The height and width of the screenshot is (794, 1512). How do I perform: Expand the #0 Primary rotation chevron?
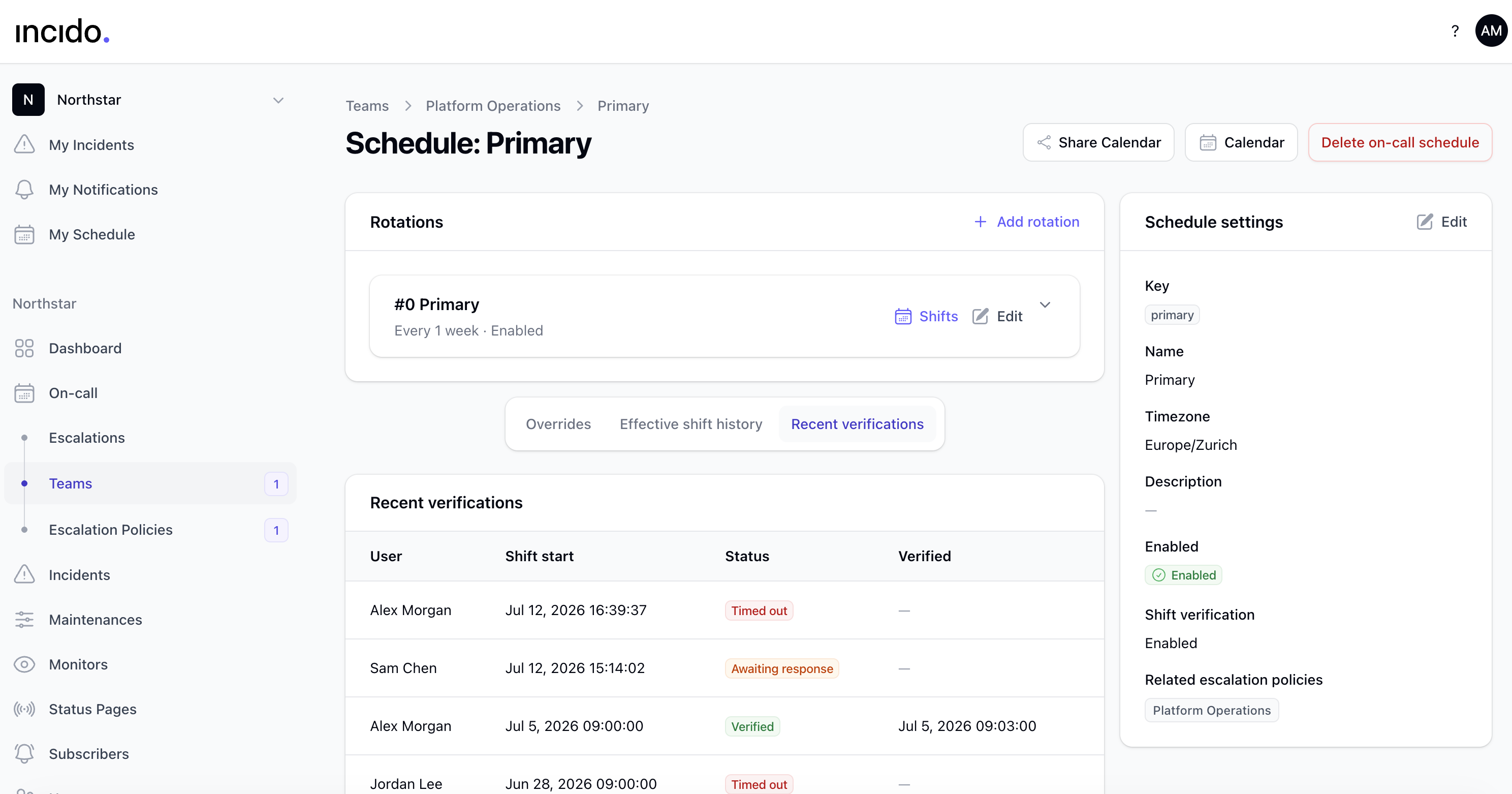tap(1046, 305)
